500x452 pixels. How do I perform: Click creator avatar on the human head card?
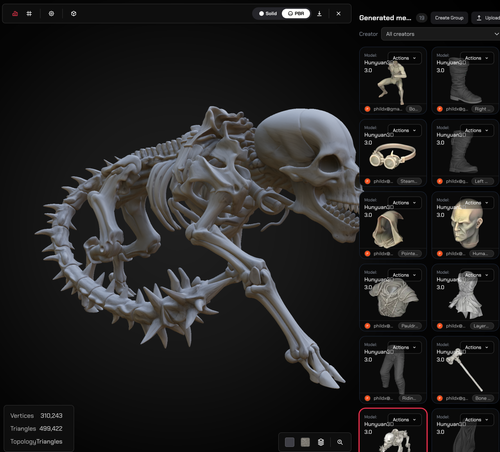(x=440, y=254)
